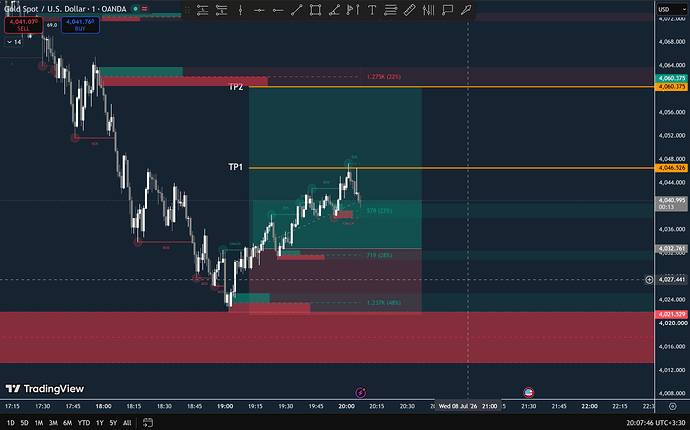Select the ruler measure tool
This screenshot has width=690, height=430.
[x=409, y=10]
